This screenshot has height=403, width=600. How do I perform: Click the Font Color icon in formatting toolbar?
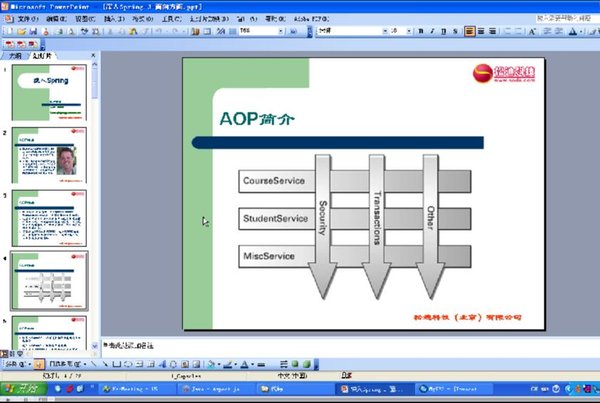(572, 31)
